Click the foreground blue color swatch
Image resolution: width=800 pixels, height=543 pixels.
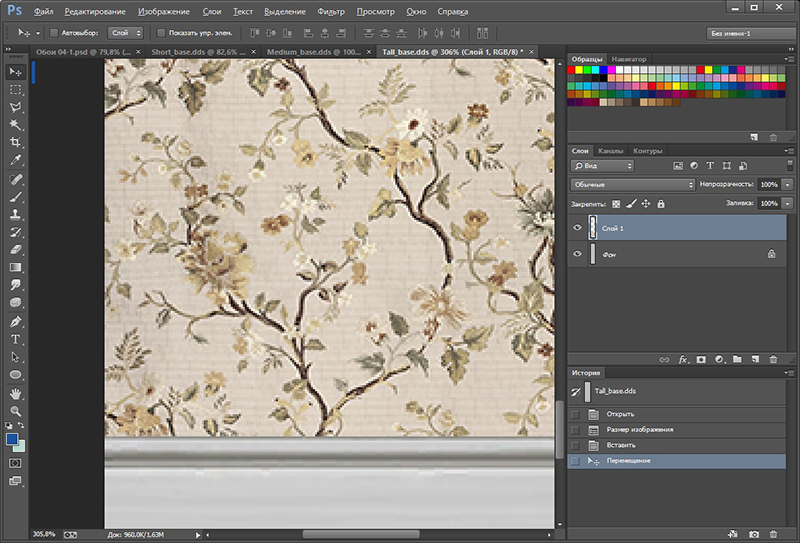click(13, 439)
